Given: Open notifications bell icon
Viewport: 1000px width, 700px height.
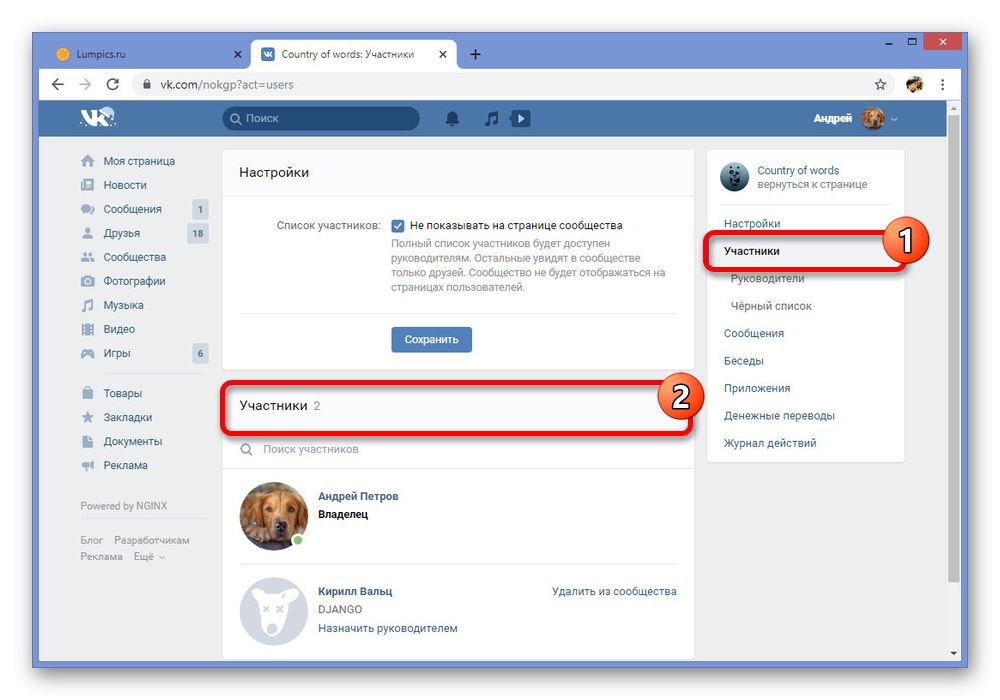Looking at the screenshot, I should click(x=452, y=119).
